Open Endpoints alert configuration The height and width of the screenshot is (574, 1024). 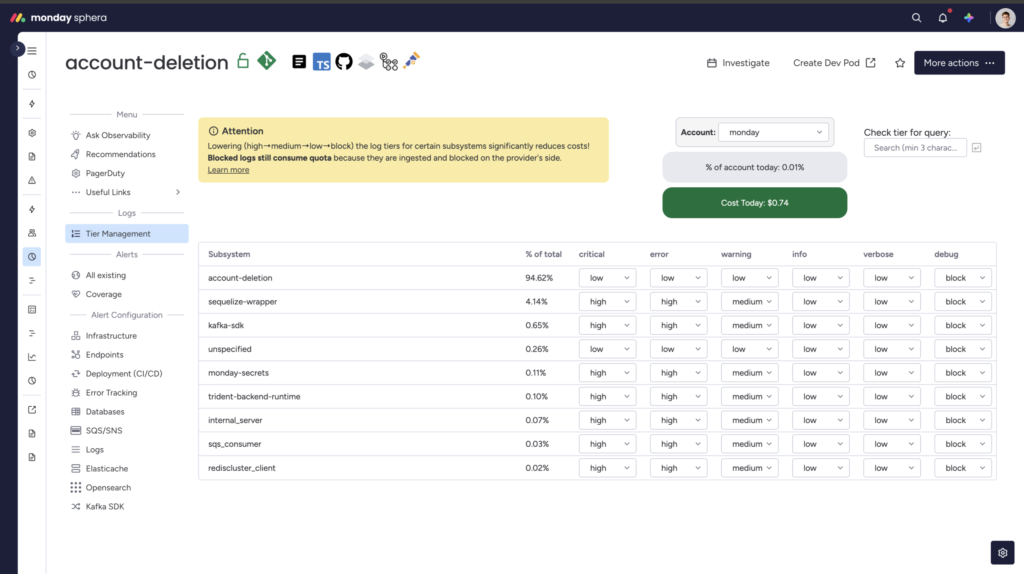click(104, 355)
